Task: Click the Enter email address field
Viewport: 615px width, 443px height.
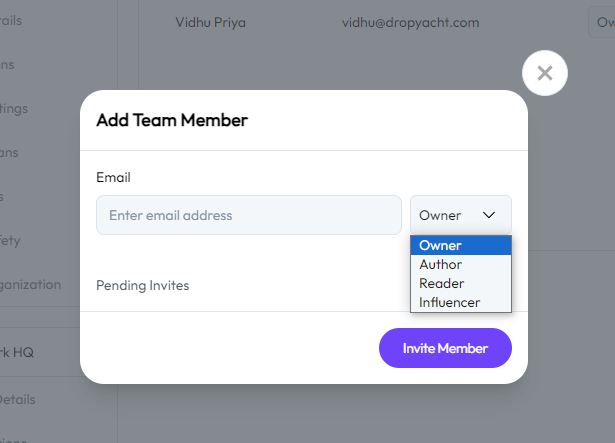Action: [249, 215]
